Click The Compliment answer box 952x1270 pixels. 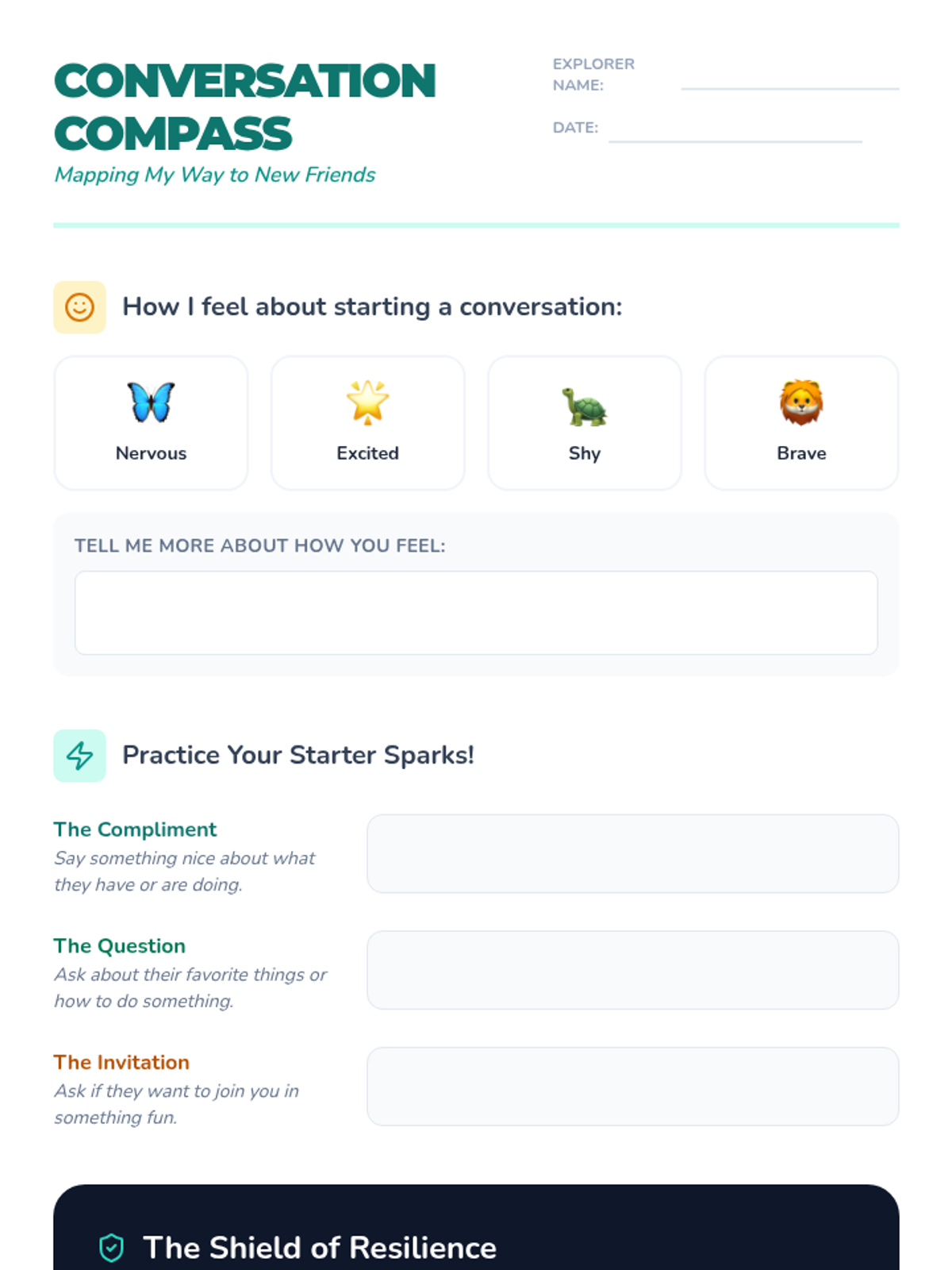coord(633,853)
